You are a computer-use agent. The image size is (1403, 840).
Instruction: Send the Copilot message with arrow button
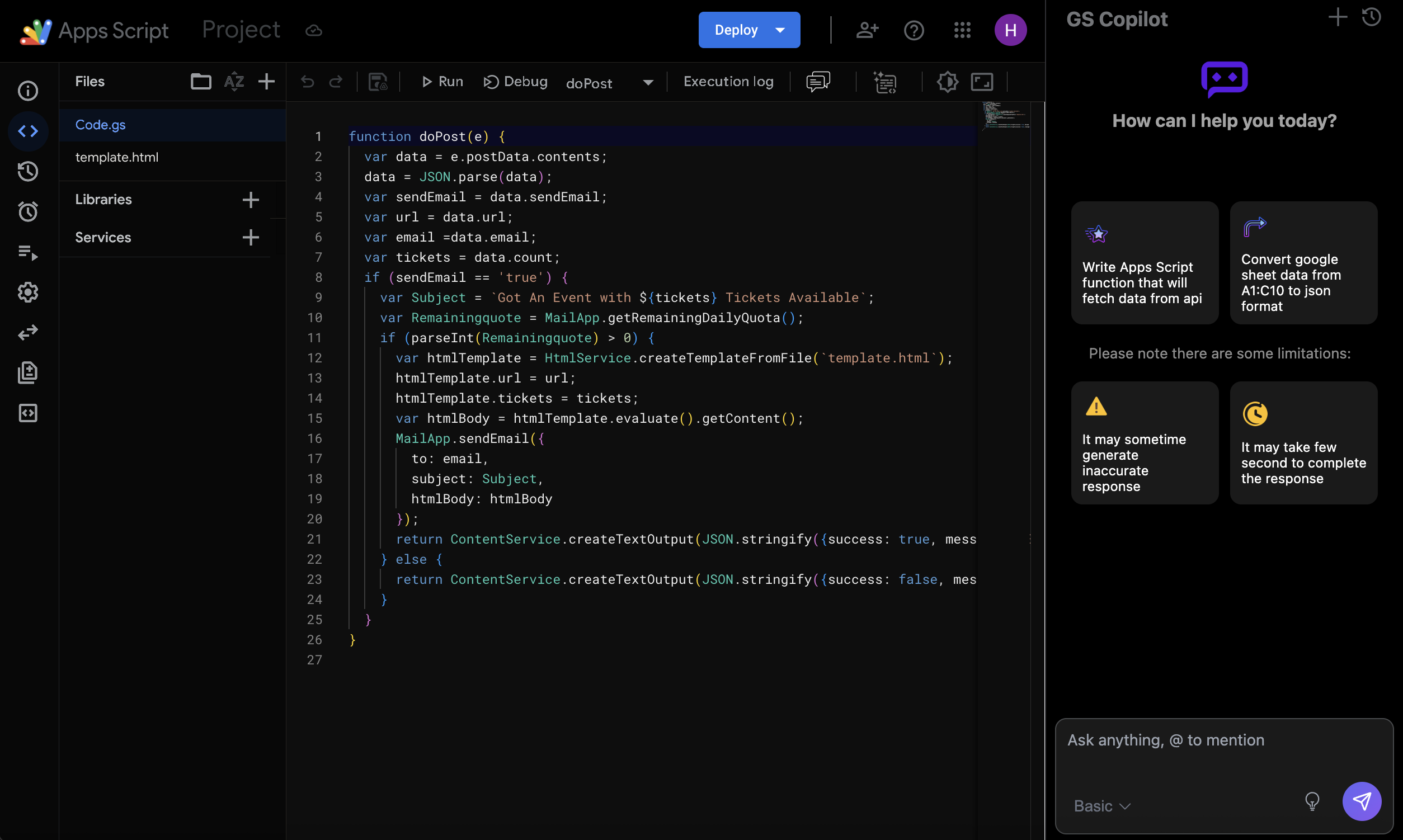tap(1361, 801)
